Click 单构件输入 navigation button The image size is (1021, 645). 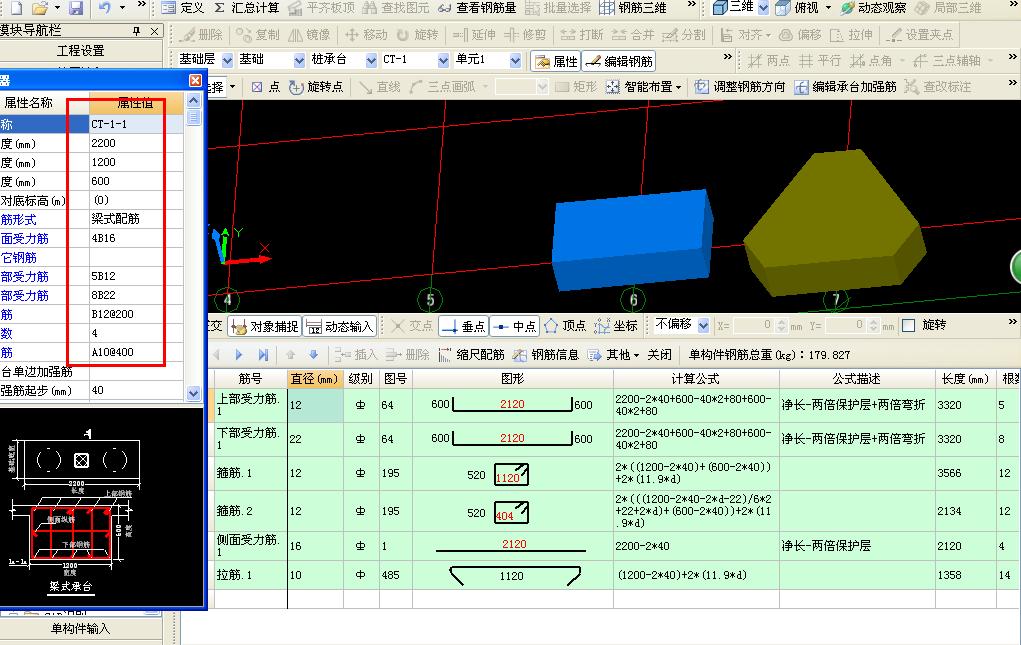click(x=81, y=629)
